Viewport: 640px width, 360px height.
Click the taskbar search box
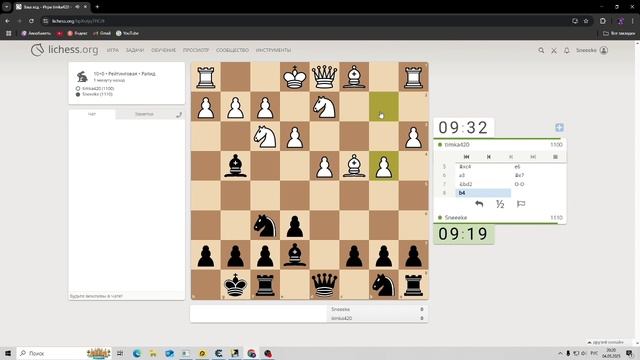(x=64, y=353)
